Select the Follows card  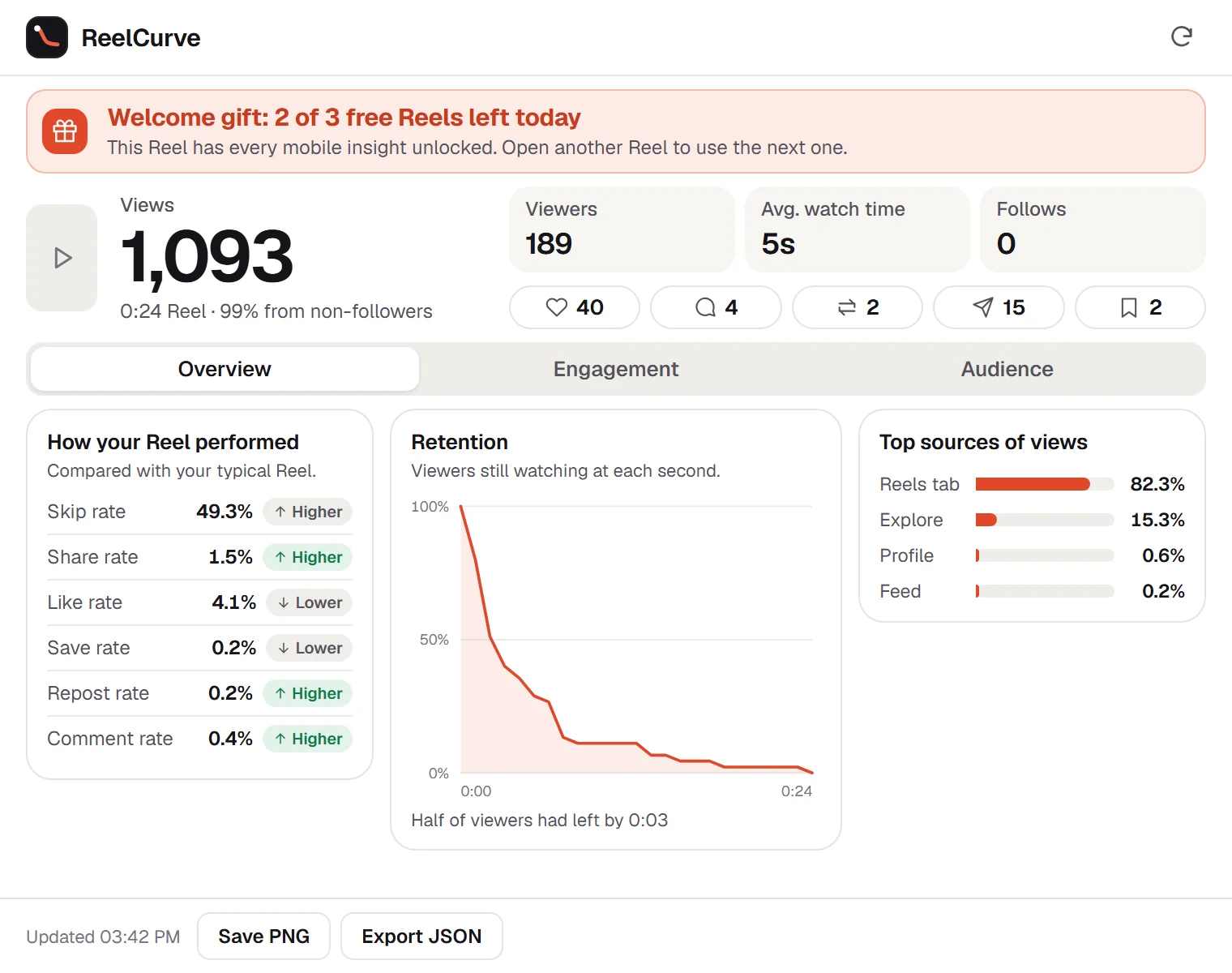[1093, 229]
